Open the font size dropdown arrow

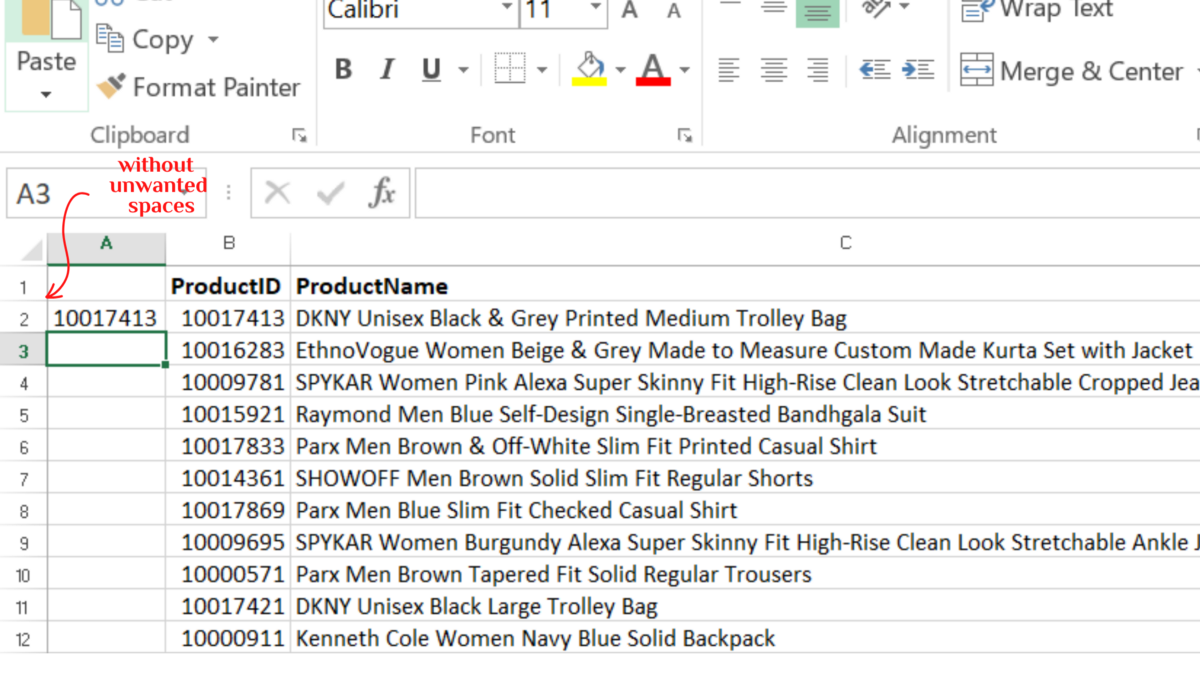[596, 8]
